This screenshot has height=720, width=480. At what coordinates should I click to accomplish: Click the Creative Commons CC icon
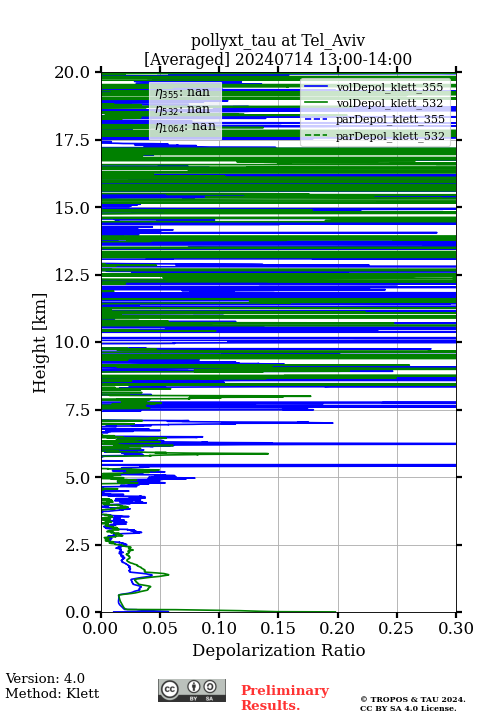(x=170, y=689)
